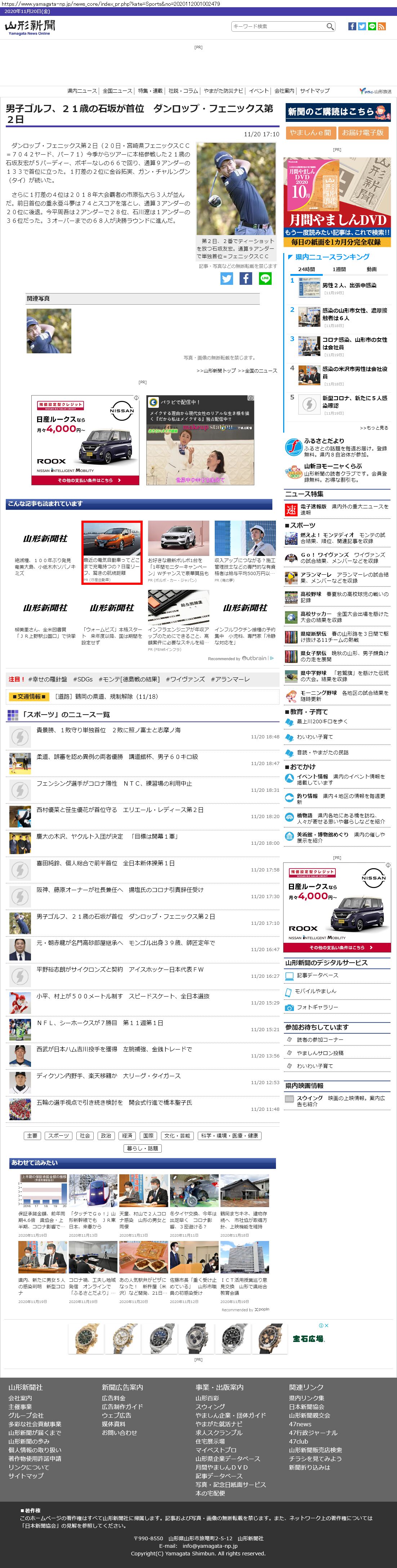Open ranking item 男性2人、出張中感染
This screenshot has height=1568, width=397.
pos(349,285)
